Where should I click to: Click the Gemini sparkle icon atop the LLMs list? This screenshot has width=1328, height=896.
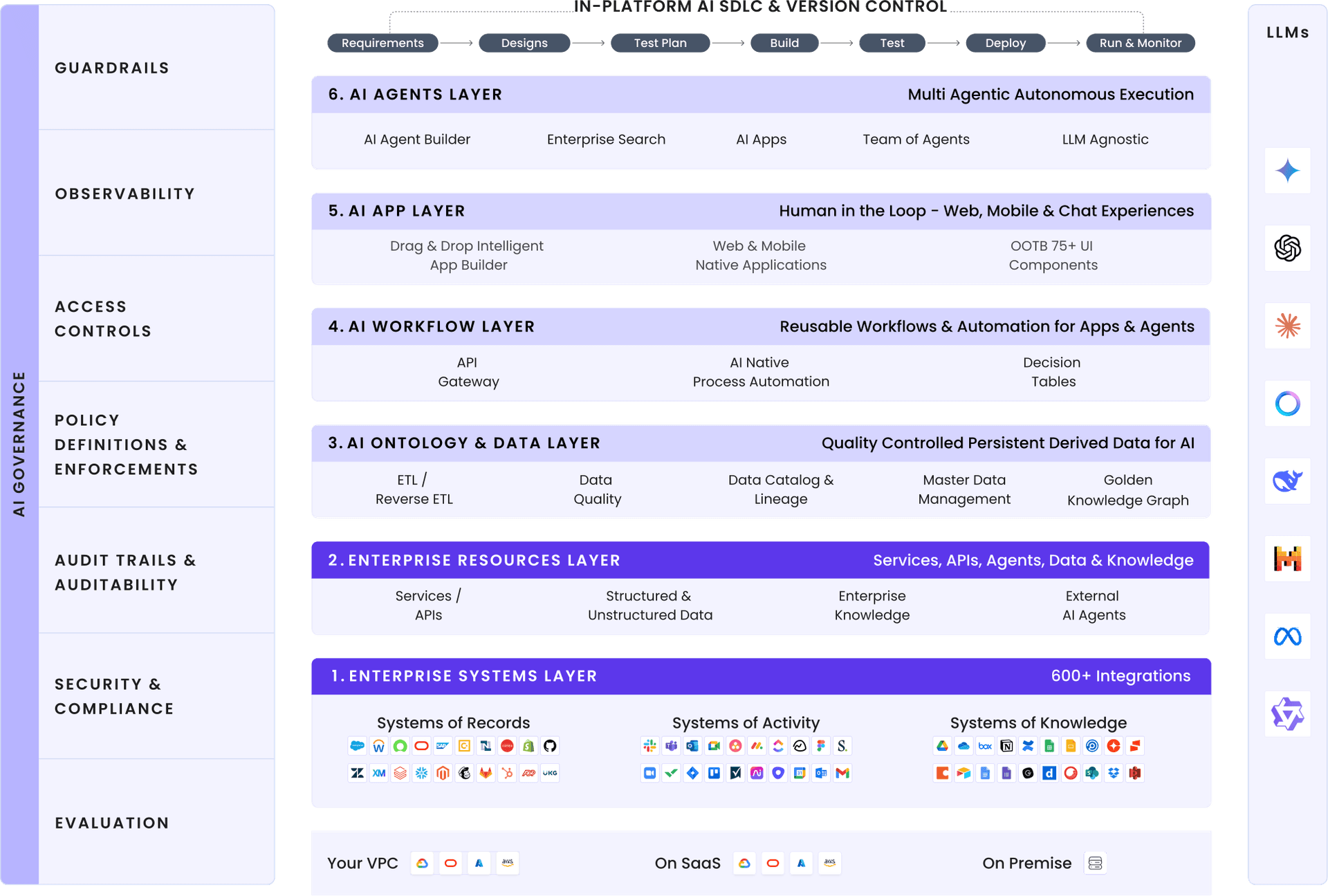1286,171
